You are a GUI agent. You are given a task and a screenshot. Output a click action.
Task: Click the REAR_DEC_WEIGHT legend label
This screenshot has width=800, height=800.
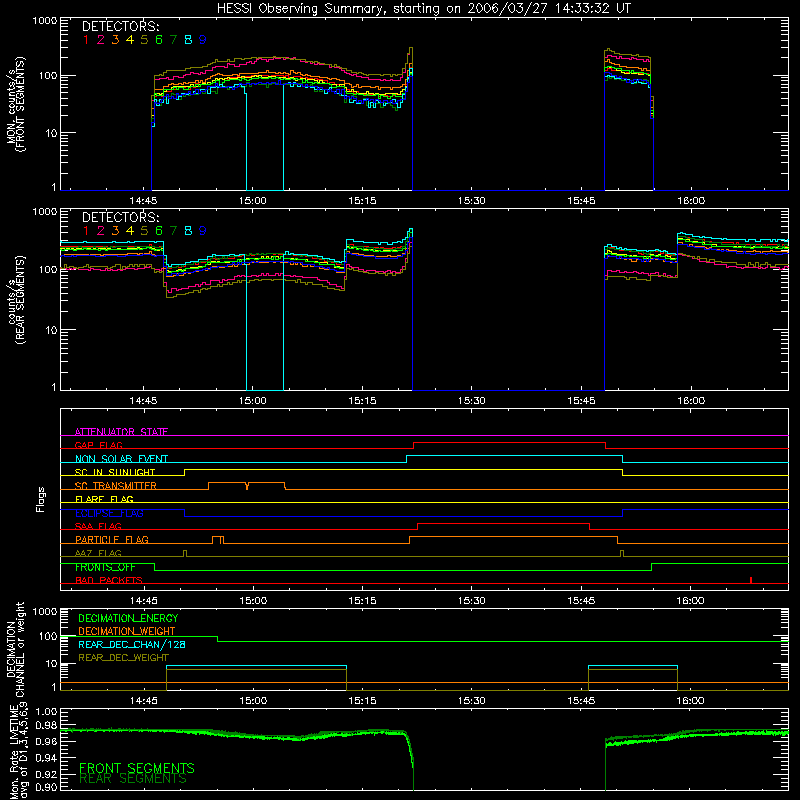[x=123, y=658]
